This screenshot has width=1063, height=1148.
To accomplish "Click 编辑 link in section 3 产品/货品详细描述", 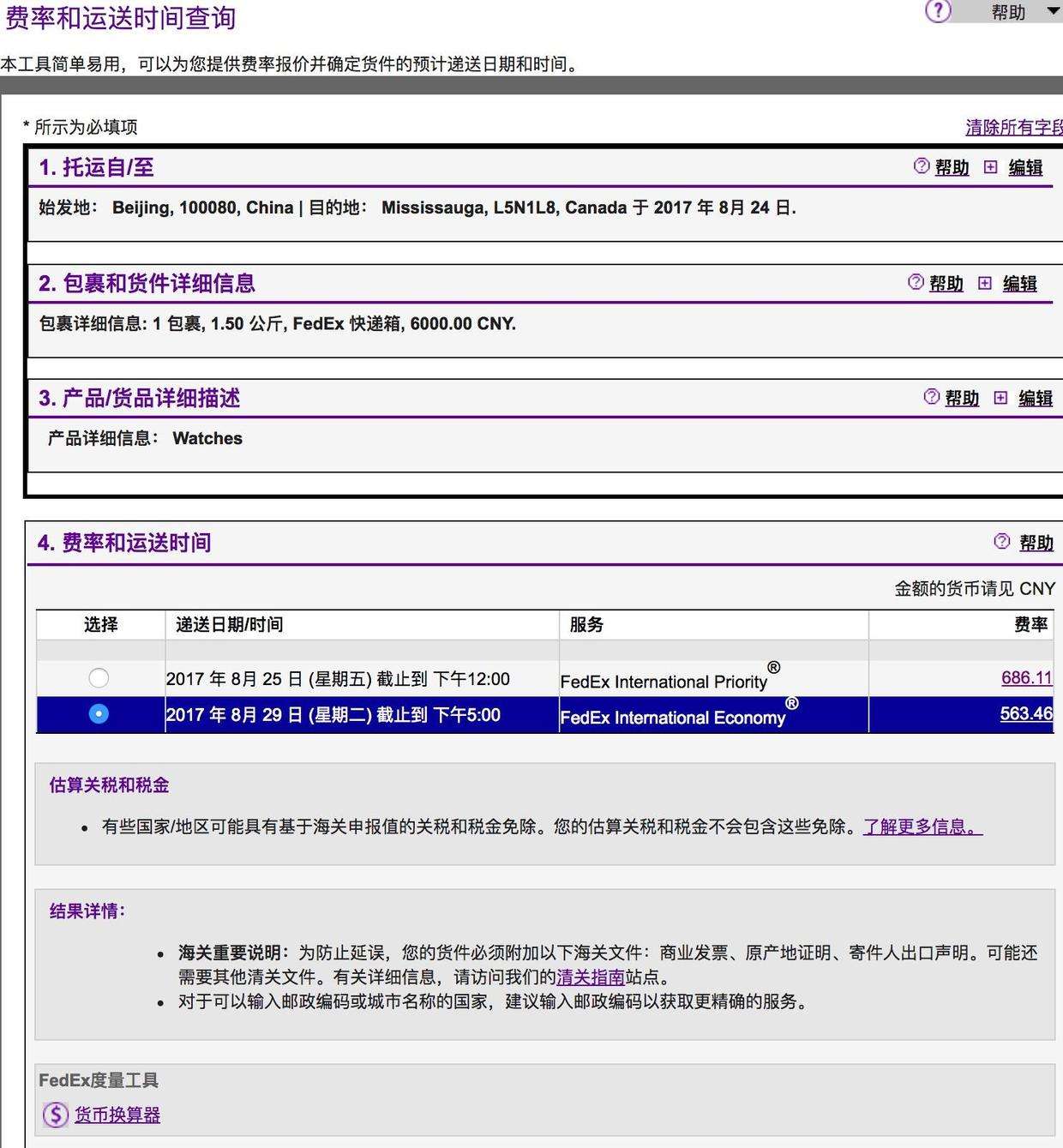I will tap(1036, 398).
